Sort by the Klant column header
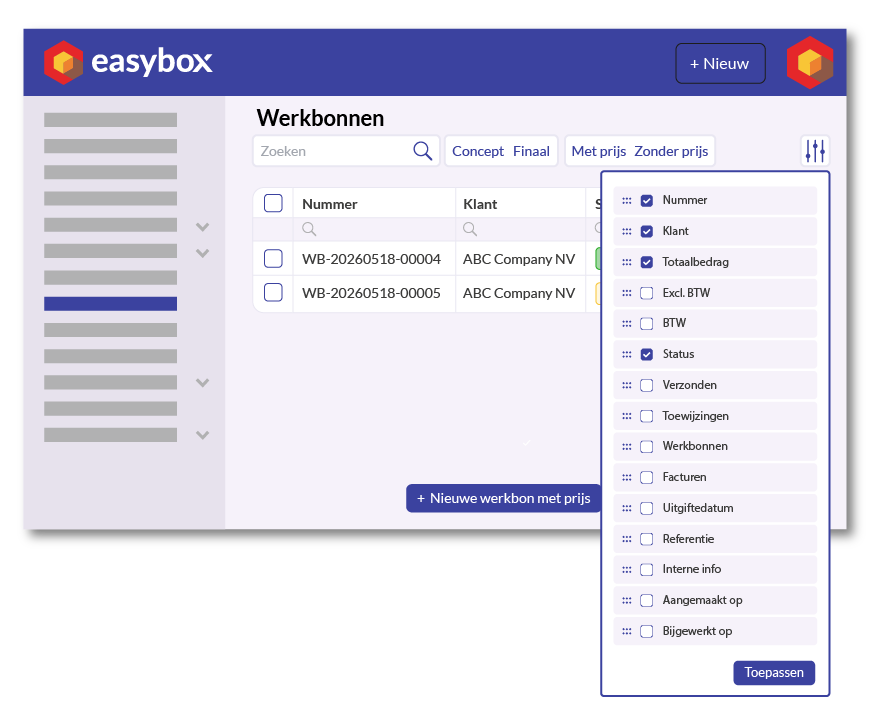Image resolution: width=880 pixels, height=720 pixels. (480, 204)
